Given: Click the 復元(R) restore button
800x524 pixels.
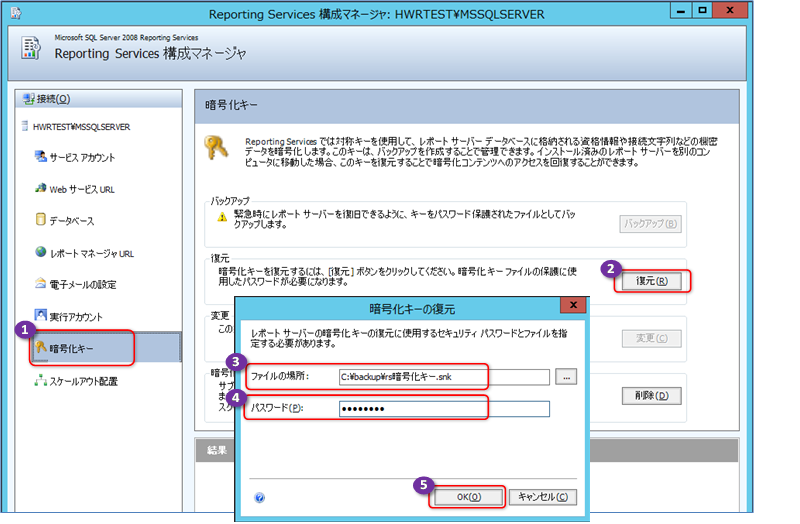Looking at the screenshot, I should (x=652, y=281).
